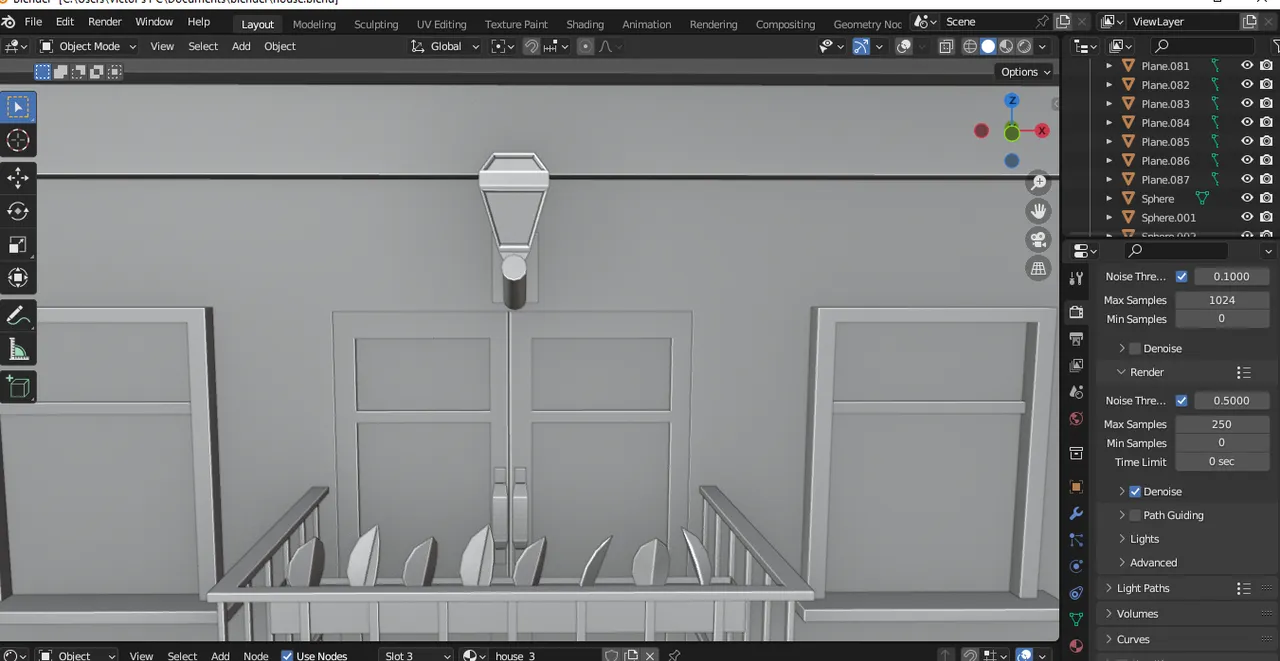Viewport: 1280px width, 661px height.
Task: Open the Render properties tab
Action: 1076,312
